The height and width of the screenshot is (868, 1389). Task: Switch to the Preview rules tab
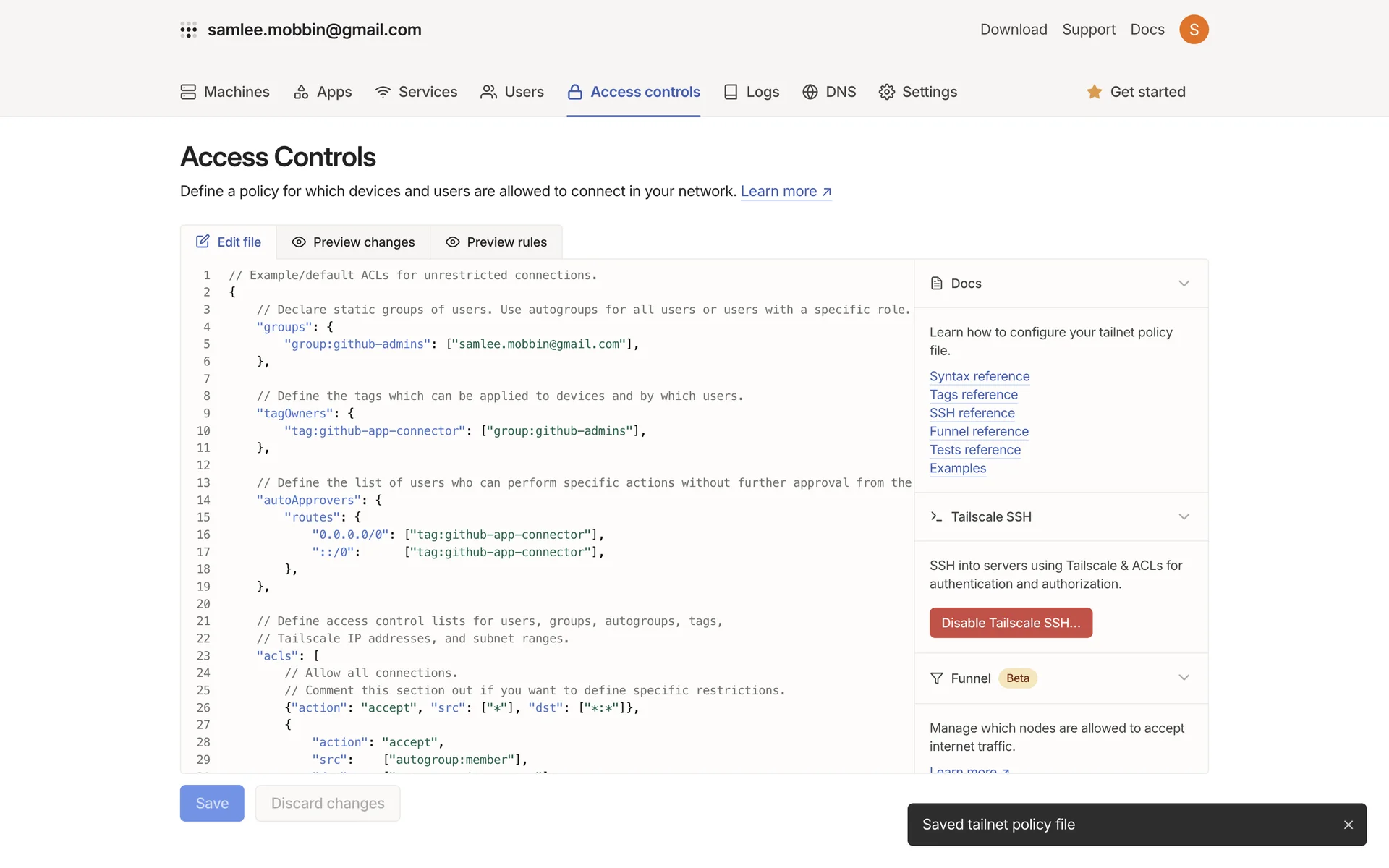(x=496, y=242)
